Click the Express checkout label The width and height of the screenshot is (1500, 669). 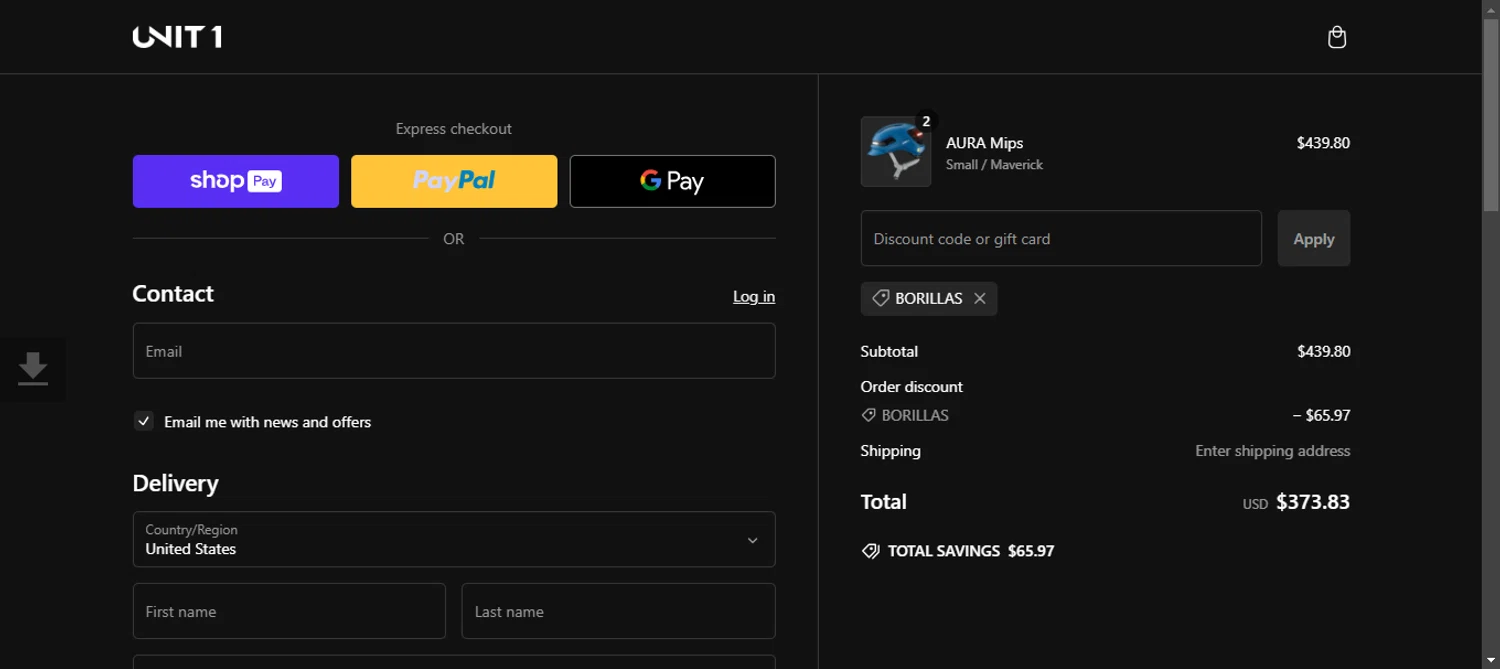pos(454,129)
